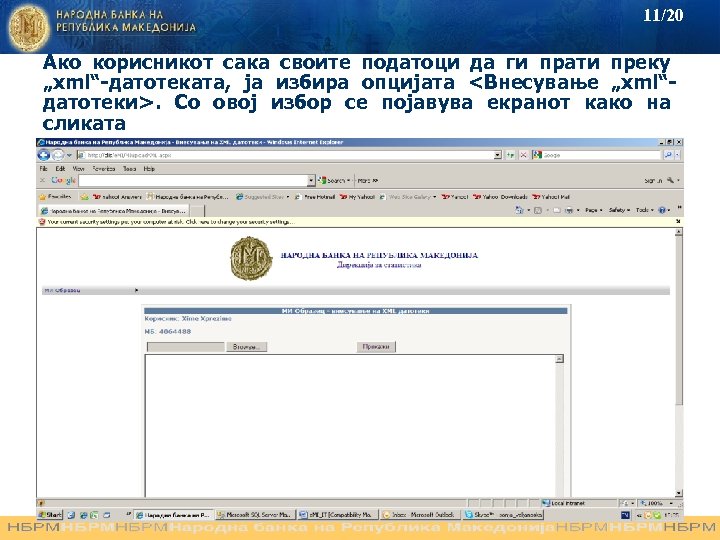Click Sign In on Google toolbar

coord(652,180)
